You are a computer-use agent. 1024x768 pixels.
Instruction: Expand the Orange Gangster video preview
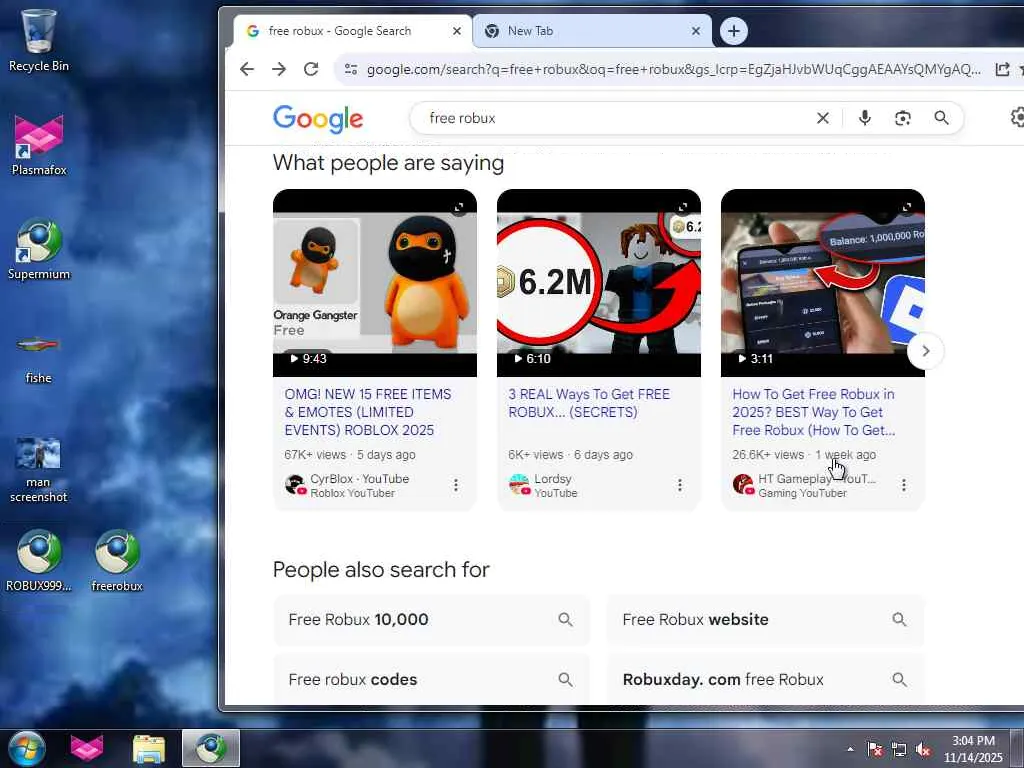pos(459,207)
